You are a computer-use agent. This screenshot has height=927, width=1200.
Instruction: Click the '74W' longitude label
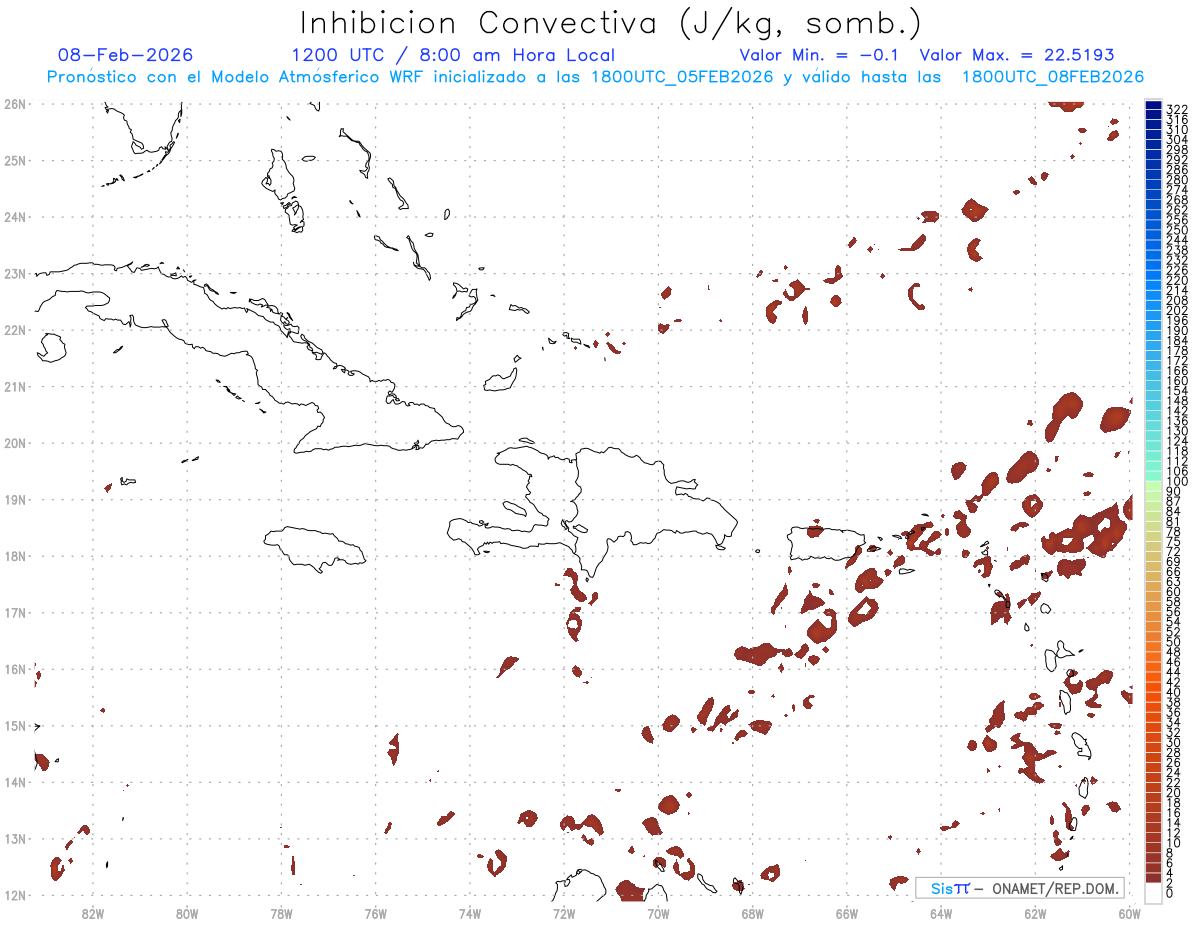[470, 912]
